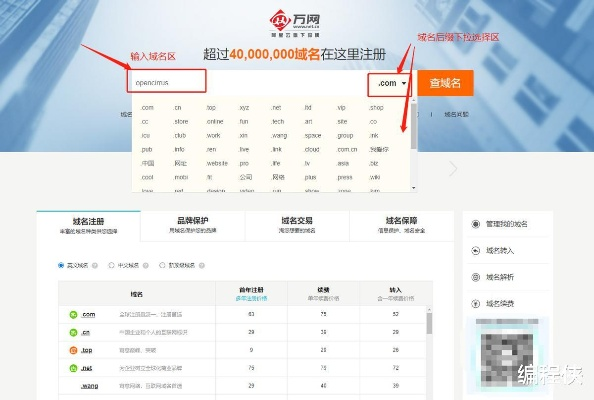594x400 pixels.
Task: Open the 域名保障 tab
Action: point(402,225)
